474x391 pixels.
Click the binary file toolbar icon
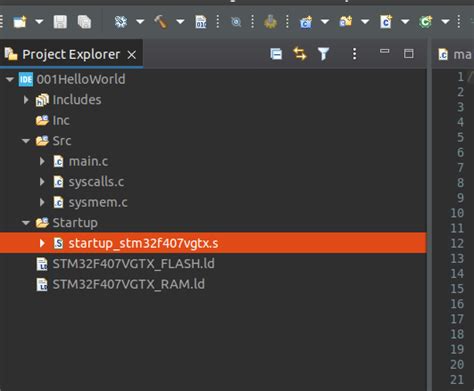click(201, 22)
